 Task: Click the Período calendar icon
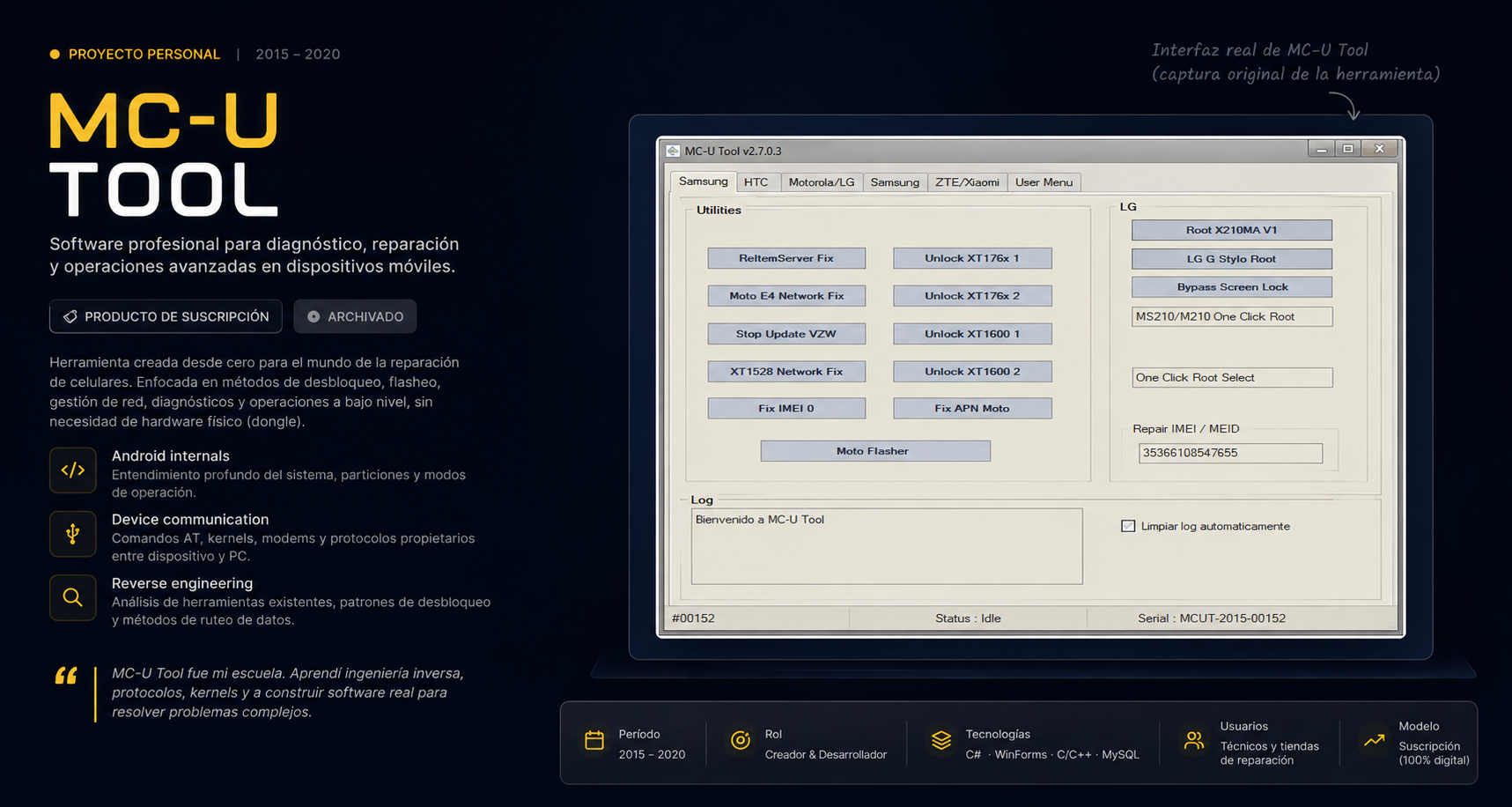tap(594, 740)
